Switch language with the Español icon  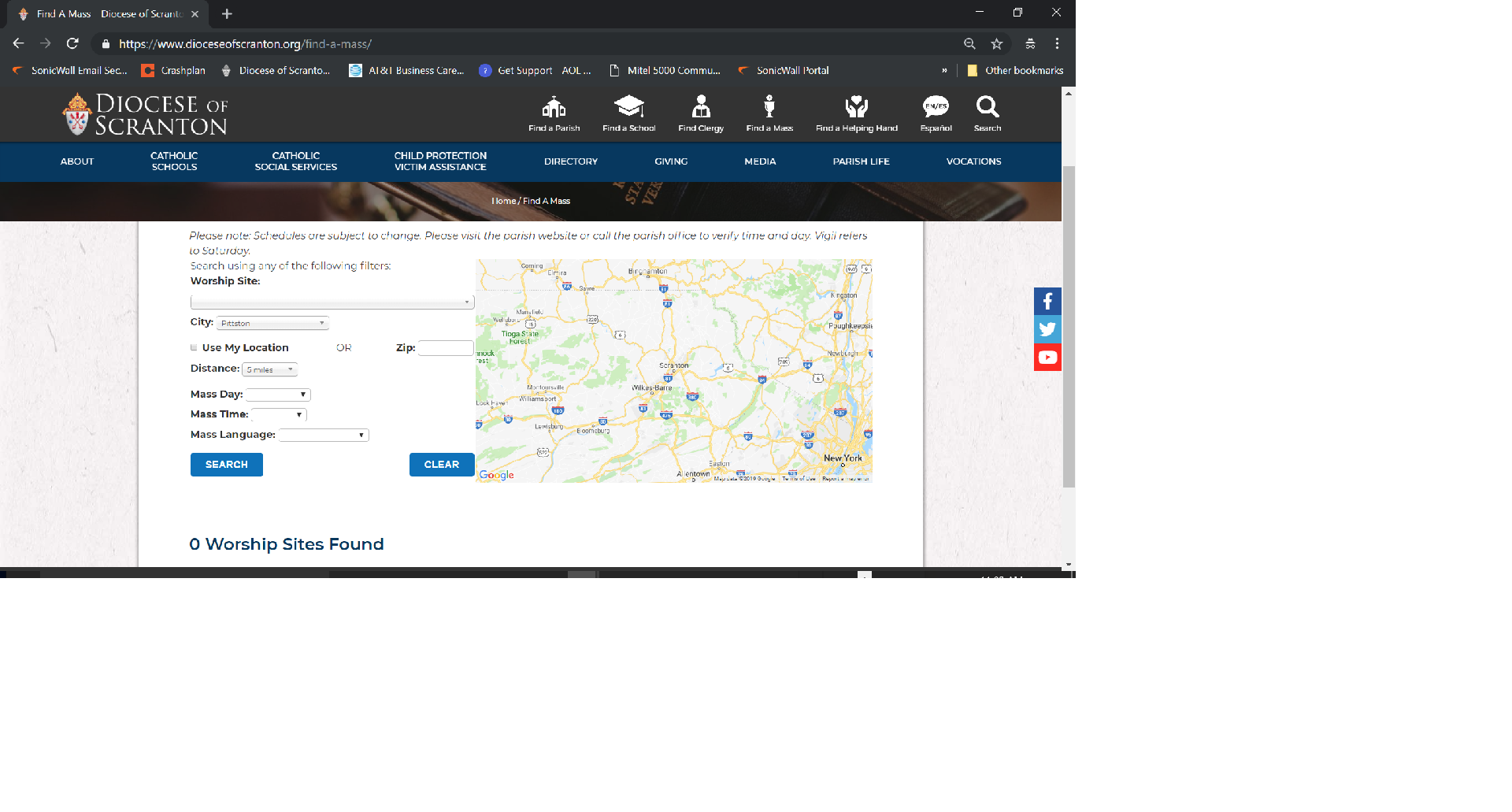pyautogui.click(x=936, y=107)
